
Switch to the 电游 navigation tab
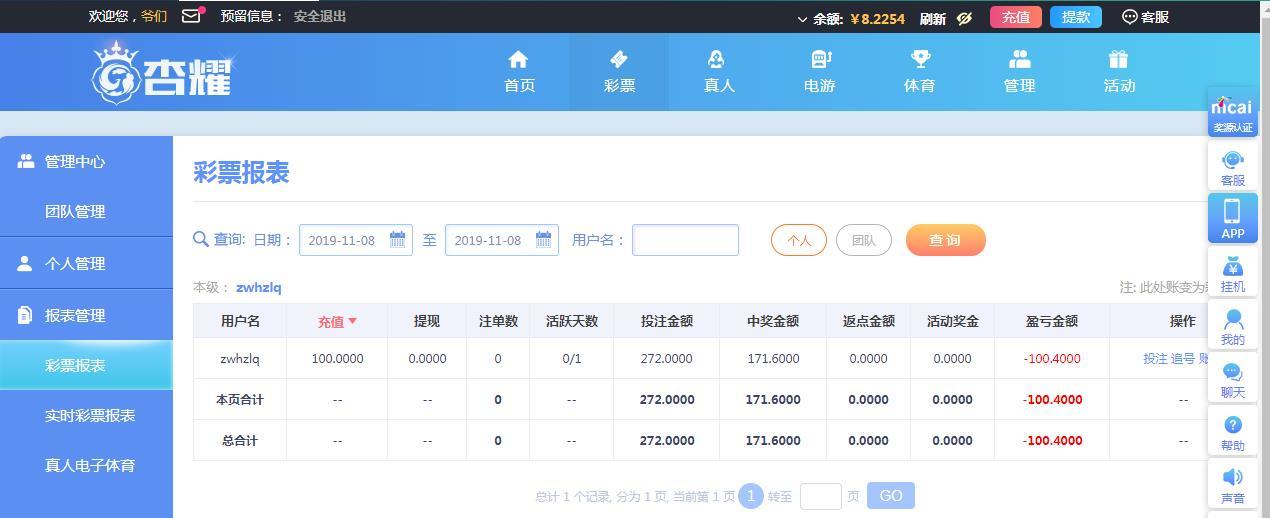click(x=819, y=72)
